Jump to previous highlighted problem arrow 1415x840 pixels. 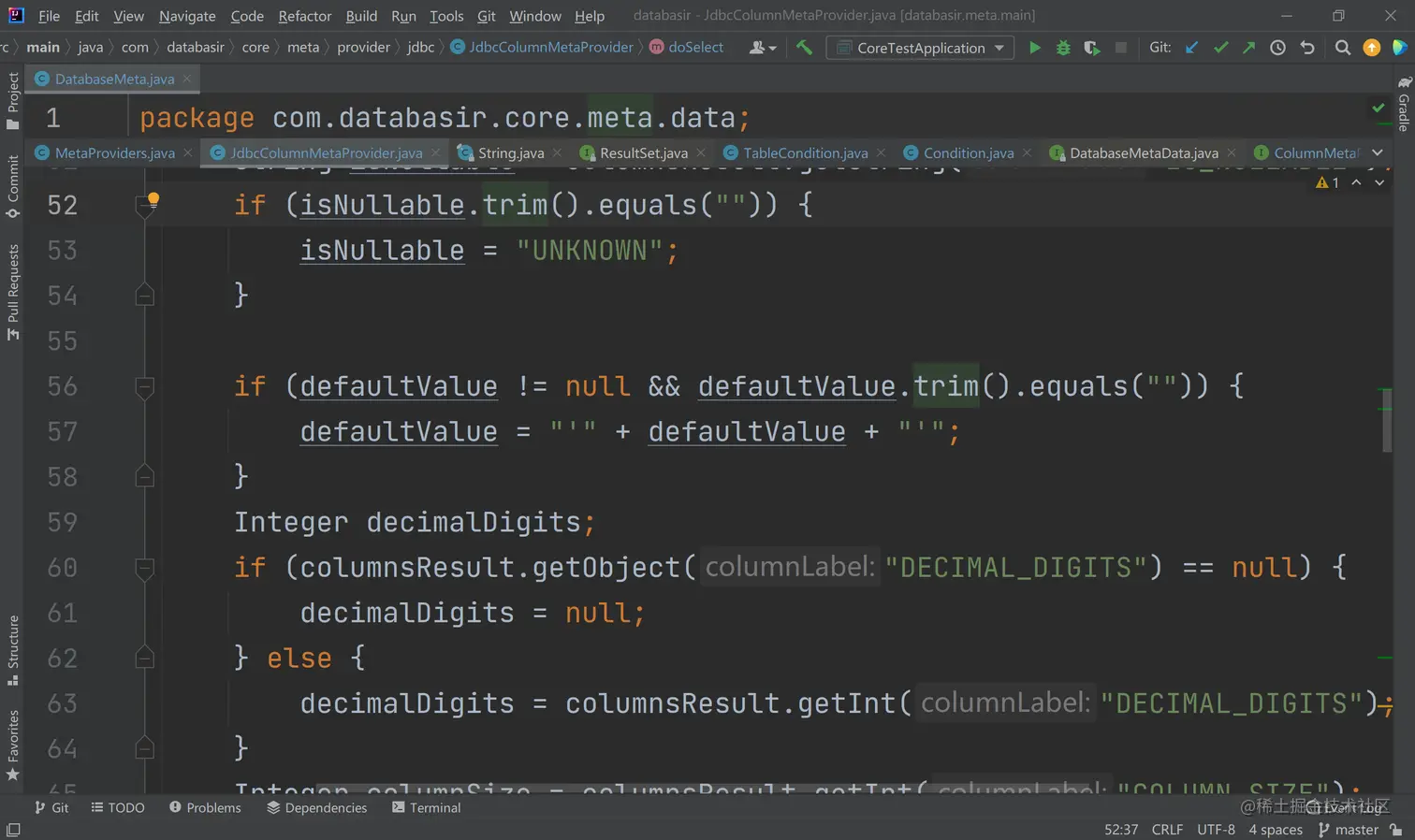click(1356, 182)
